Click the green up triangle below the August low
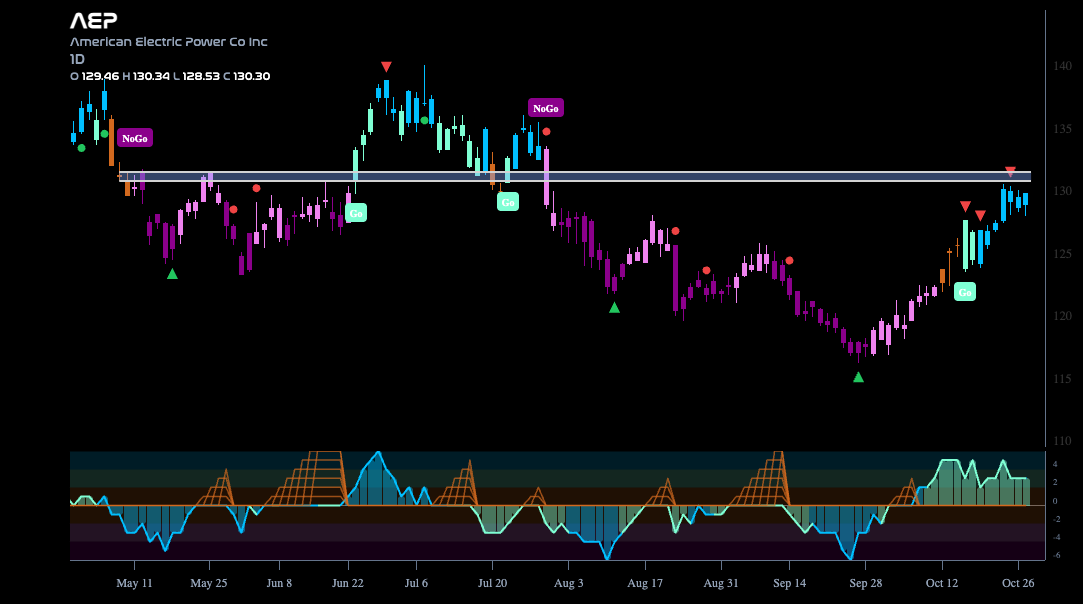This screenshot has width=1083, height=604. [615, 308]
